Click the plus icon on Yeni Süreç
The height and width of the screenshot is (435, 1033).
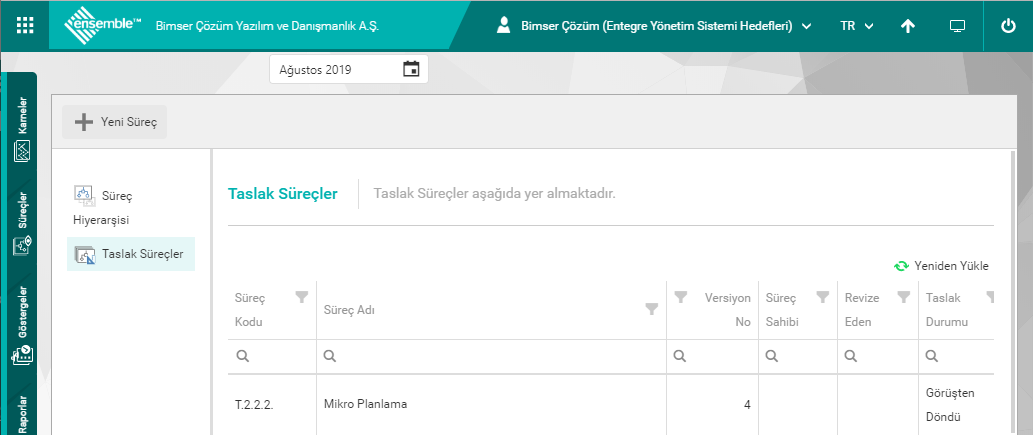point(84,122)
